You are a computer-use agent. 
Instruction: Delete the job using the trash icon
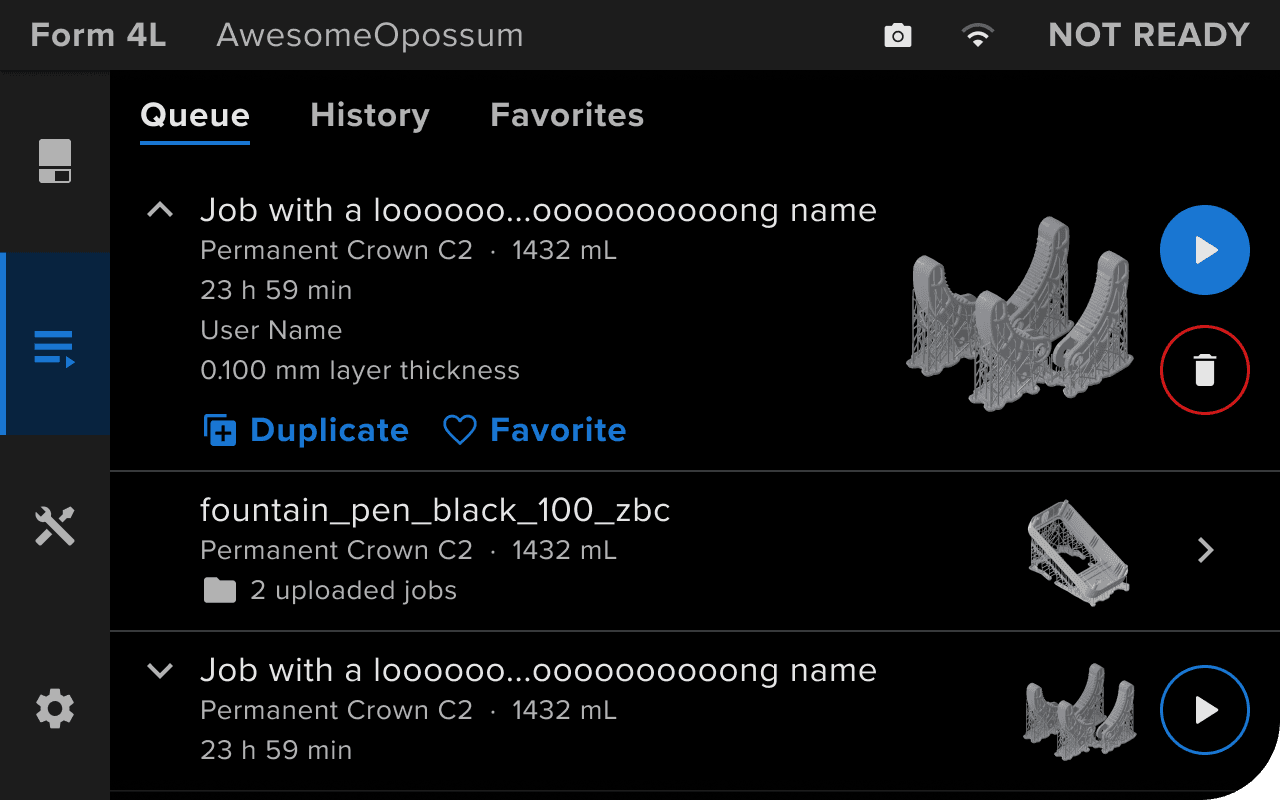1205,370
